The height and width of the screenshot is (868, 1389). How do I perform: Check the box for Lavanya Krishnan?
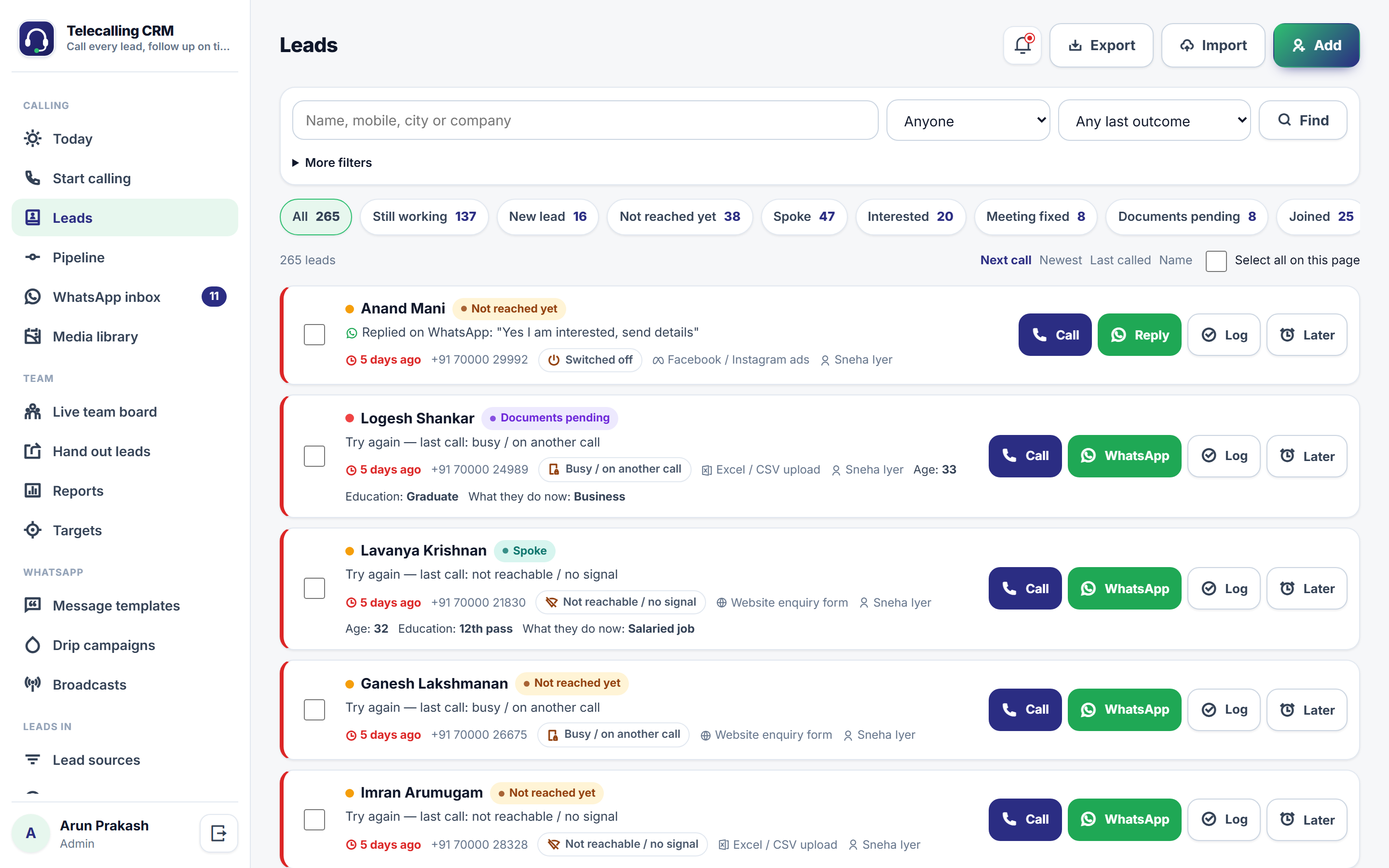(314, 588)
